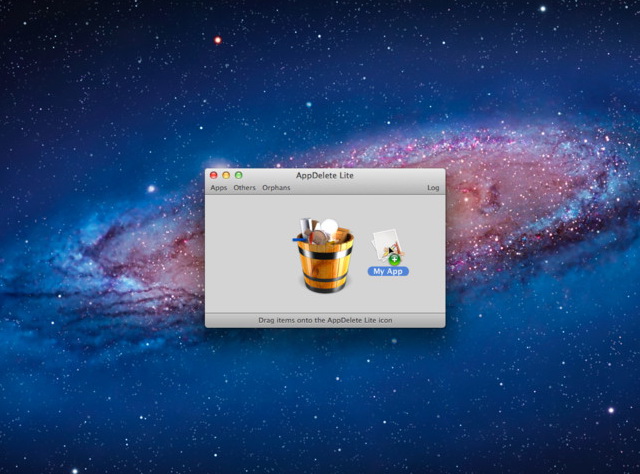Open the Apps tab
This screenshot has height=474, width=640.
pos(218,188)
